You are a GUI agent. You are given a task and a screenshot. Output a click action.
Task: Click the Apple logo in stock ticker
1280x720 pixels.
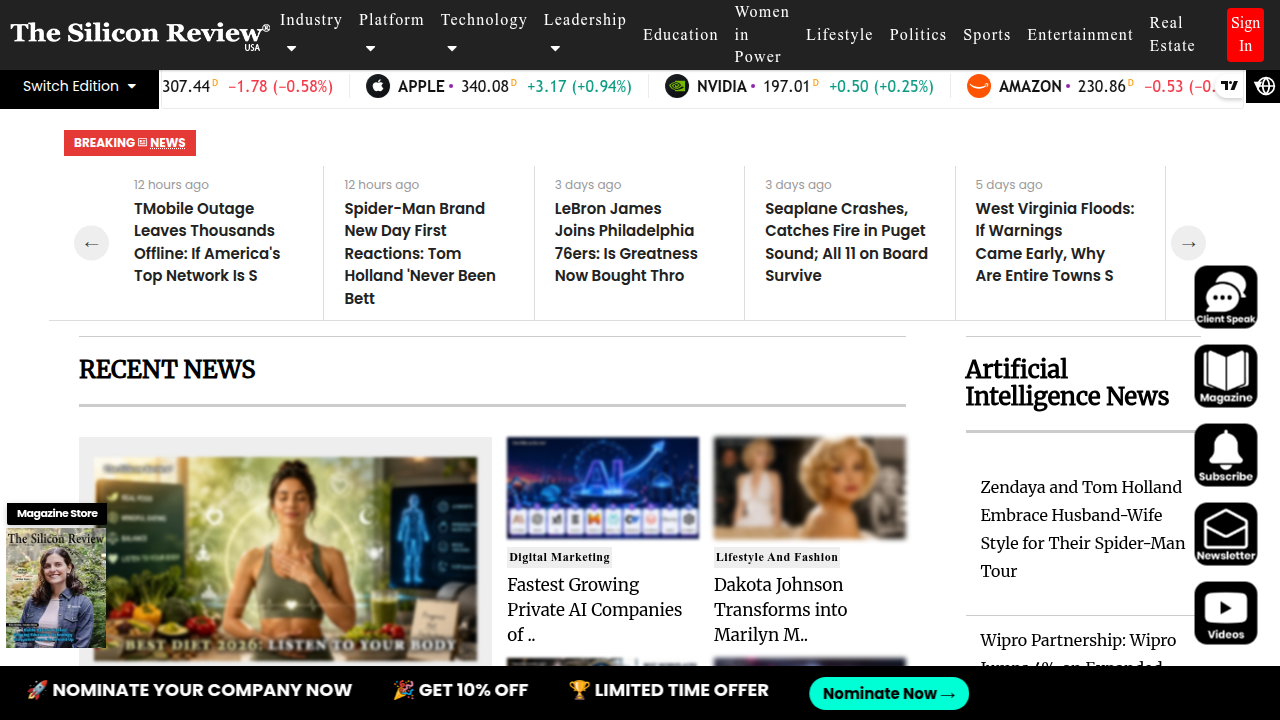[378, 86]
